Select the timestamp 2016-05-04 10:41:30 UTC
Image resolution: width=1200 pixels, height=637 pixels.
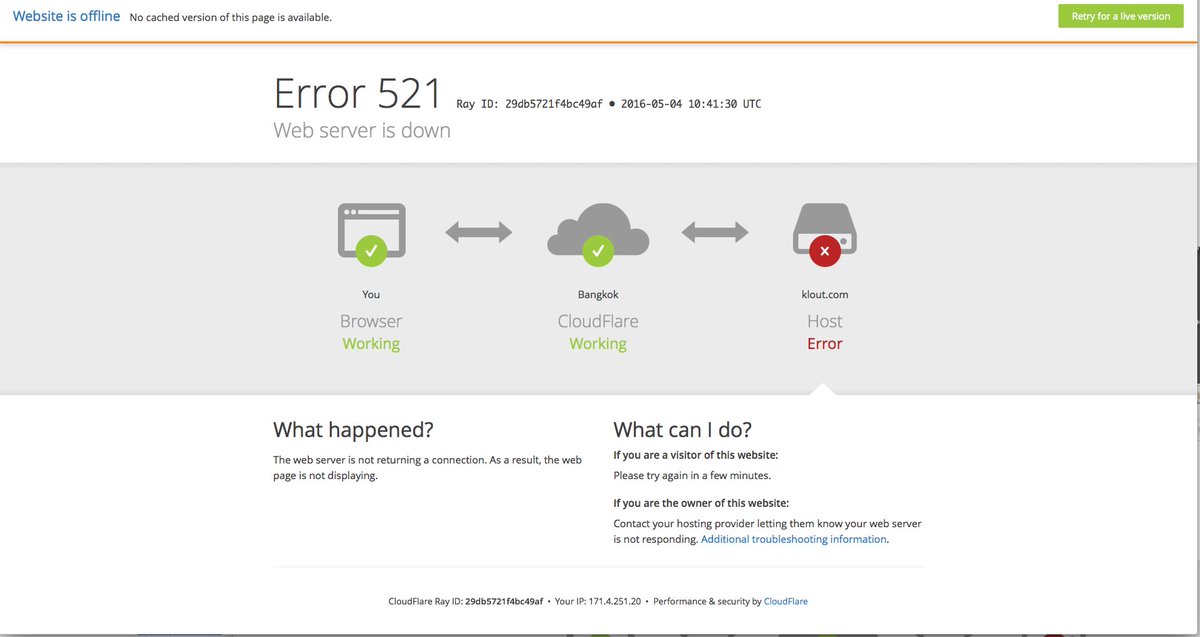click(691, 104)
